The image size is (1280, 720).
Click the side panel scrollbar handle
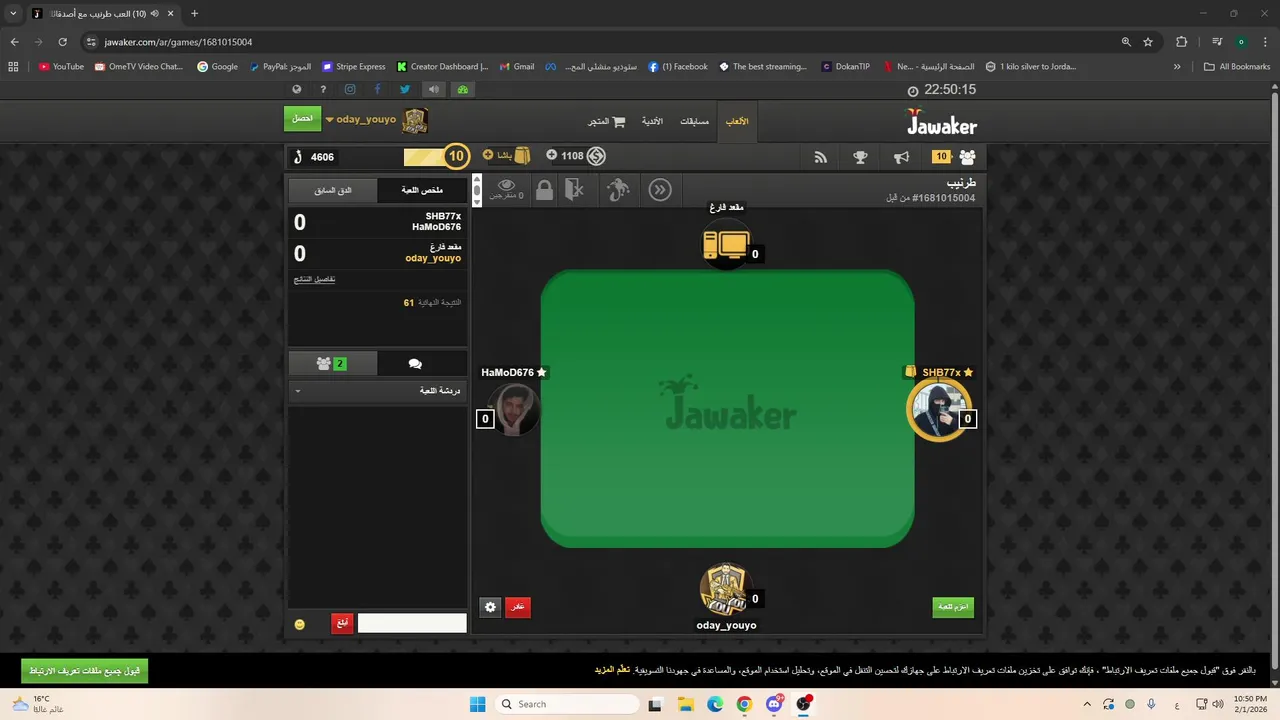pyautogui.click(x=477, y=189)
